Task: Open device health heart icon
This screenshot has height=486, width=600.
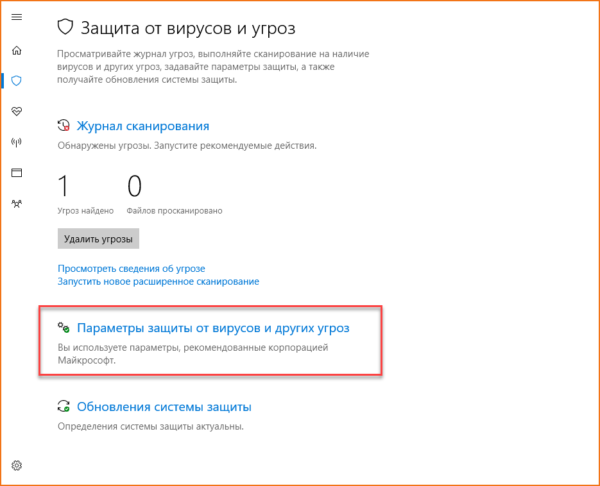Action: (x=16, y=111)
